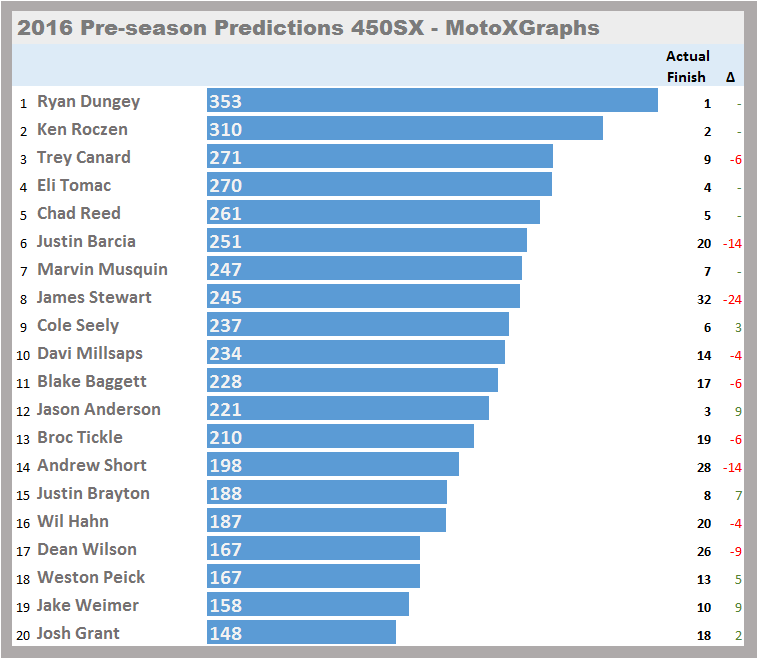758x659 pixels.
Task: Select Jason Anderson's 221 bar
Action: tap(347, 409)
